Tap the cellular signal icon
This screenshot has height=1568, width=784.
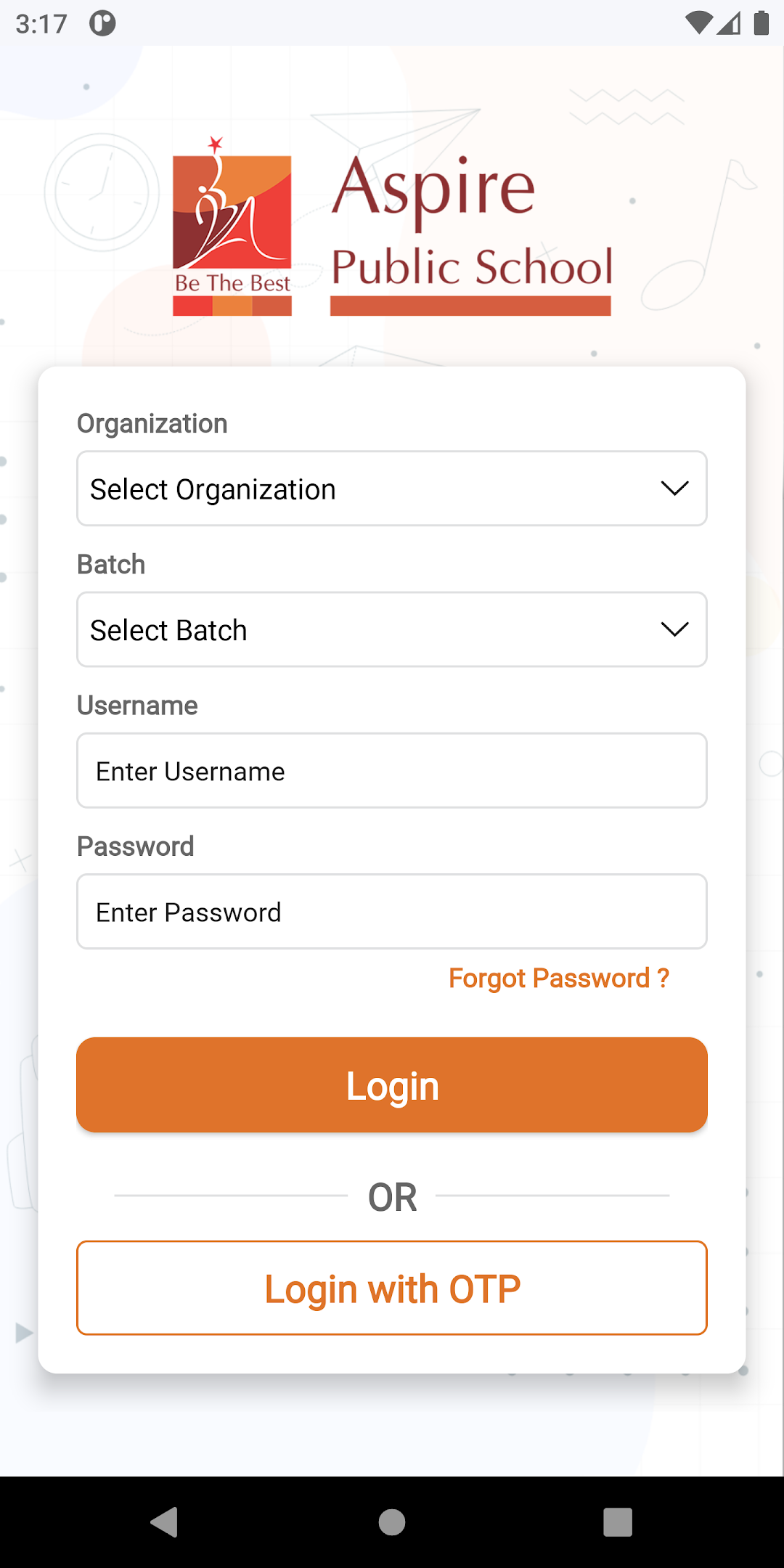click(729, 23)
